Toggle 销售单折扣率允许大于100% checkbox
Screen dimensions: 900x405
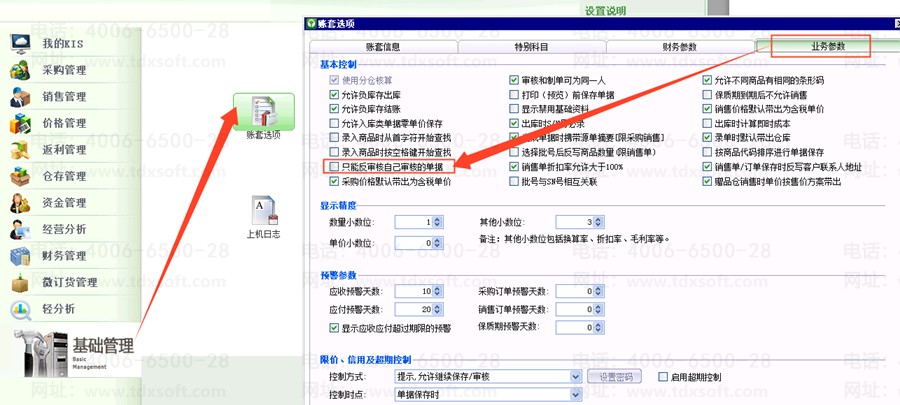[x=514, y=167]
